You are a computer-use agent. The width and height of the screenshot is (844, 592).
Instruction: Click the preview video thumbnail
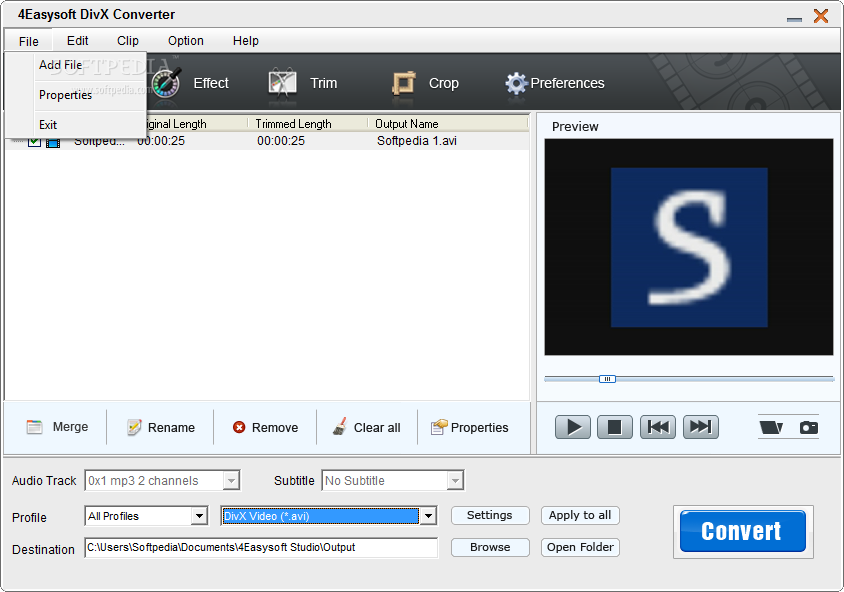tap(689, 247)
